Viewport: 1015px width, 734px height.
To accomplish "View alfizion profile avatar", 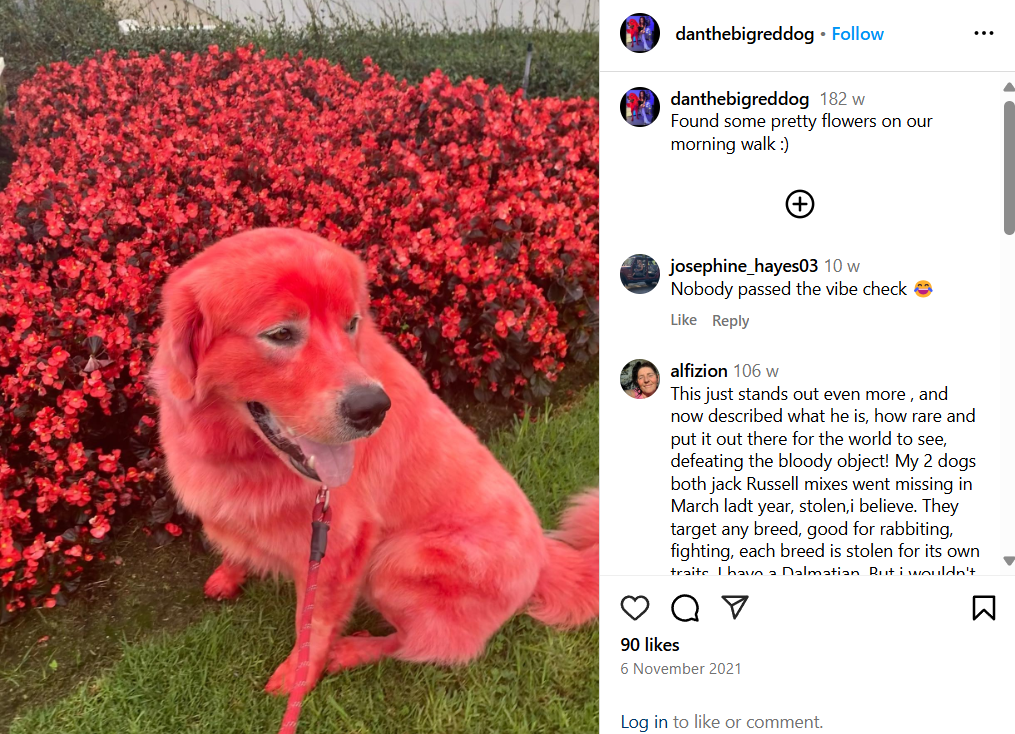I will (640, 379).
